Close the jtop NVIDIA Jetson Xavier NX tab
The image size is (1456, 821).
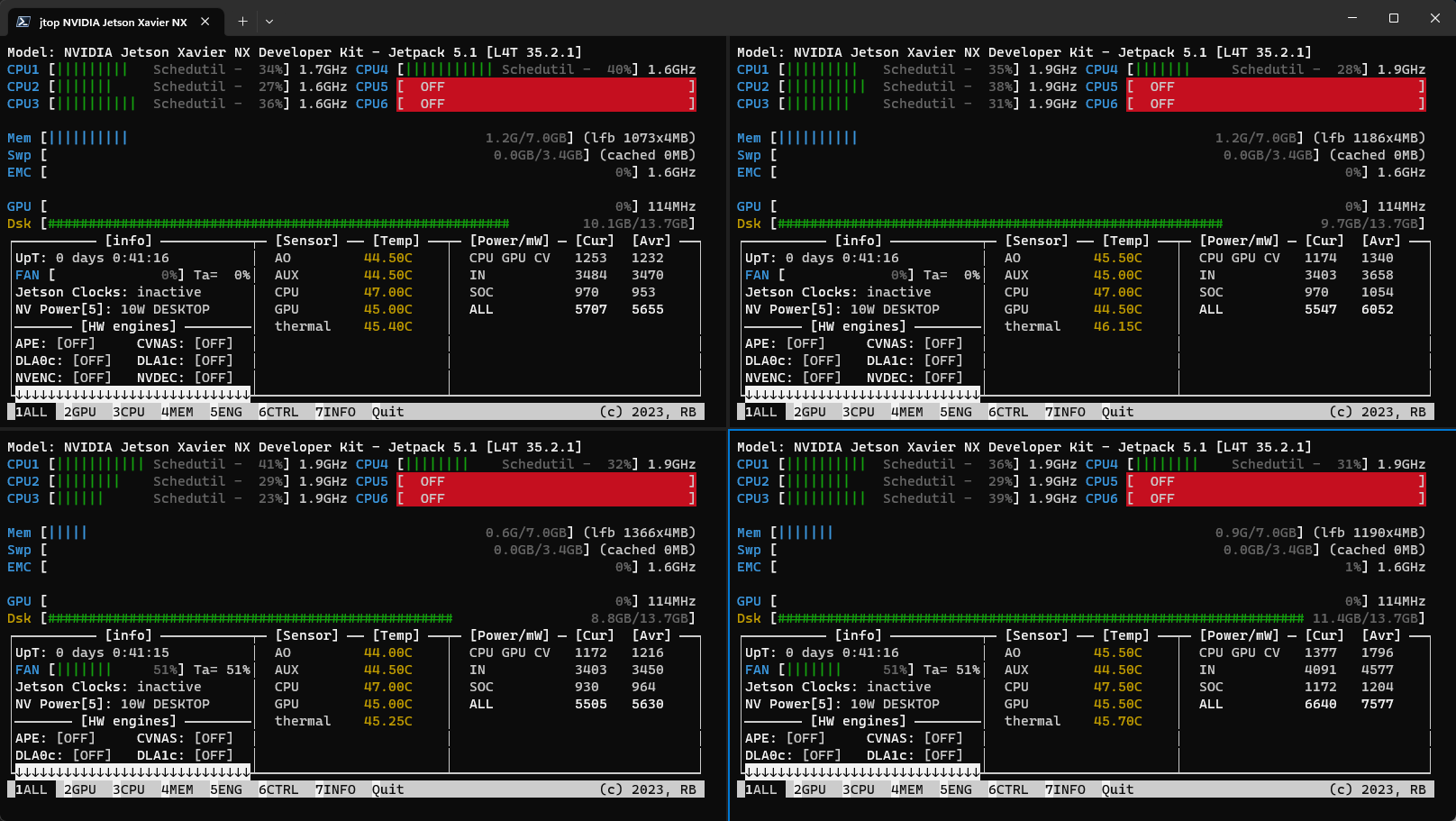click(205, 22)
